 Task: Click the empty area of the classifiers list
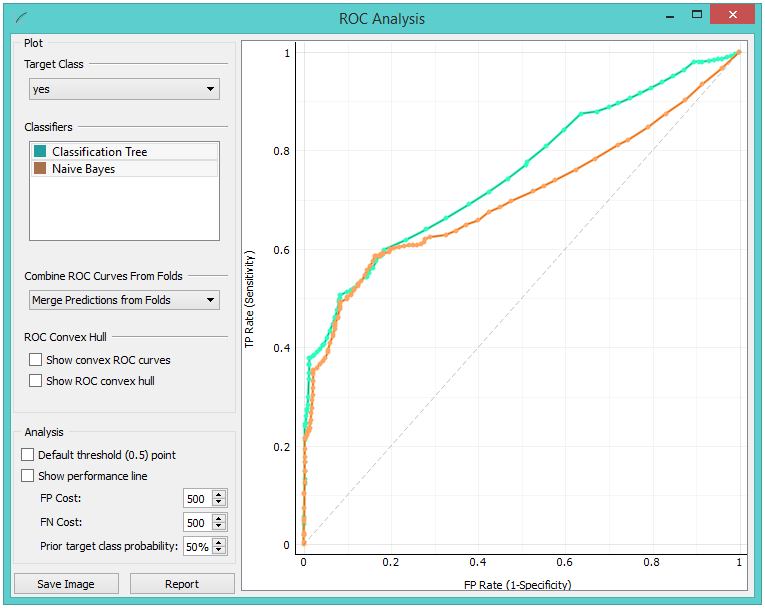(x=124, y=210)
